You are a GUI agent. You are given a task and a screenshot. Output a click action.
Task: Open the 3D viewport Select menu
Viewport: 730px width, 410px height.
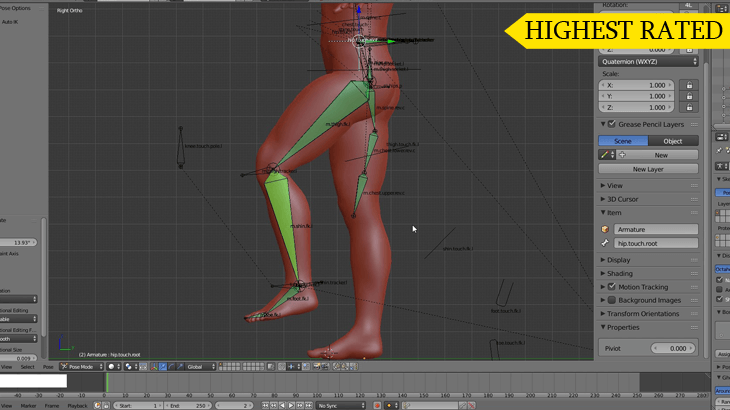point(27,367)
